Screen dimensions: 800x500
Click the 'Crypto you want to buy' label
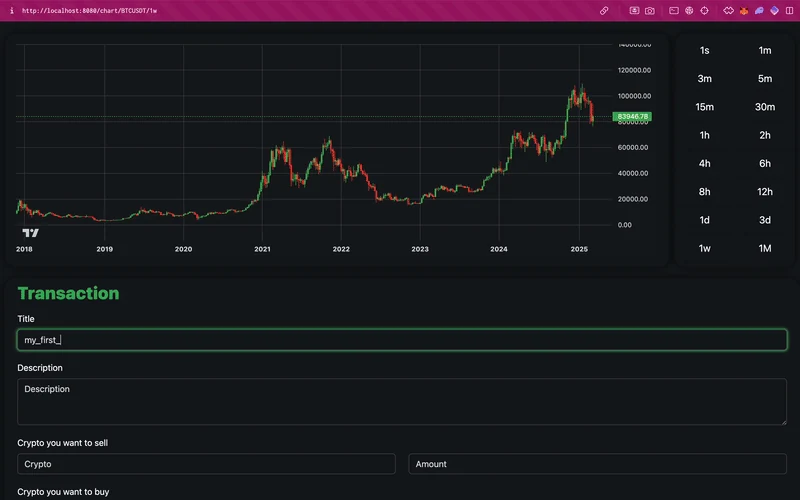click(63, 492)
